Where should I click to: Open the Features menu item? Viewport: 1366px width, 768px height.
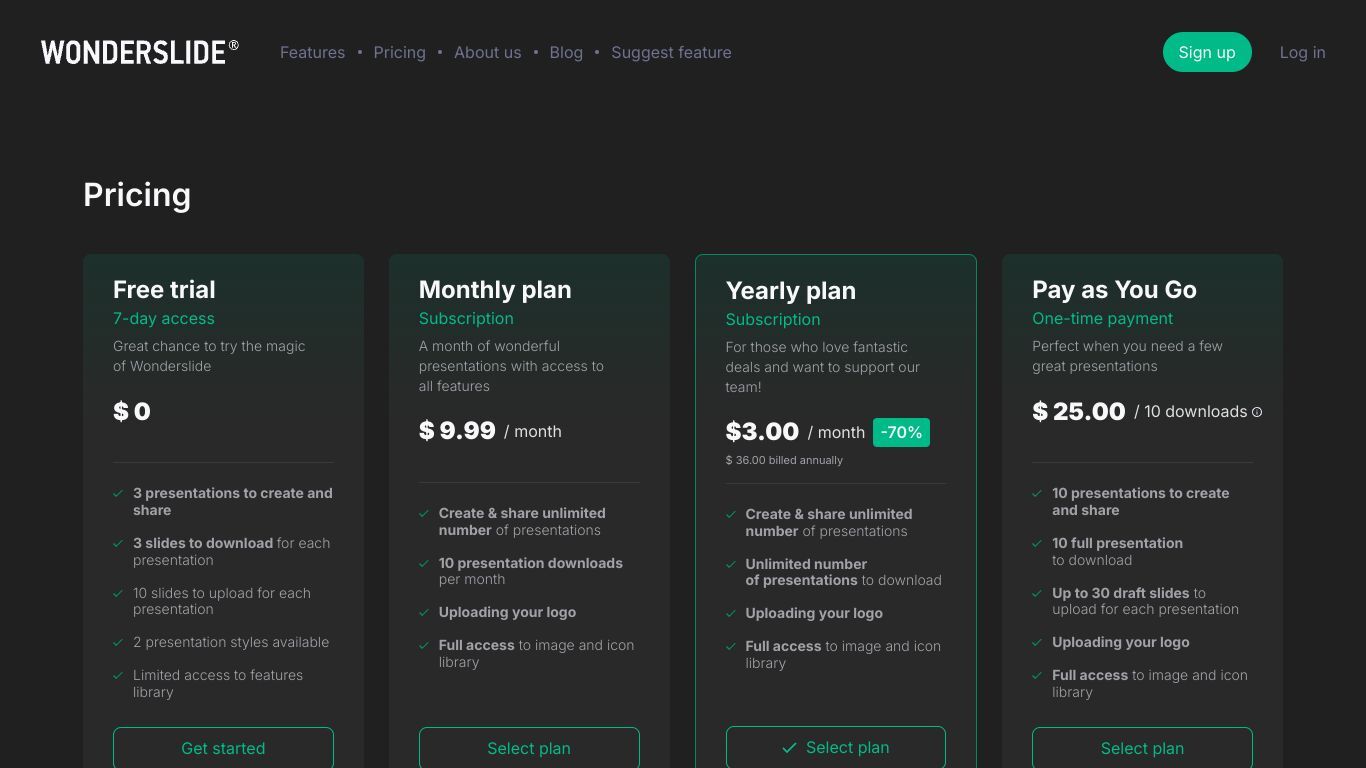(x=312, y=52)
